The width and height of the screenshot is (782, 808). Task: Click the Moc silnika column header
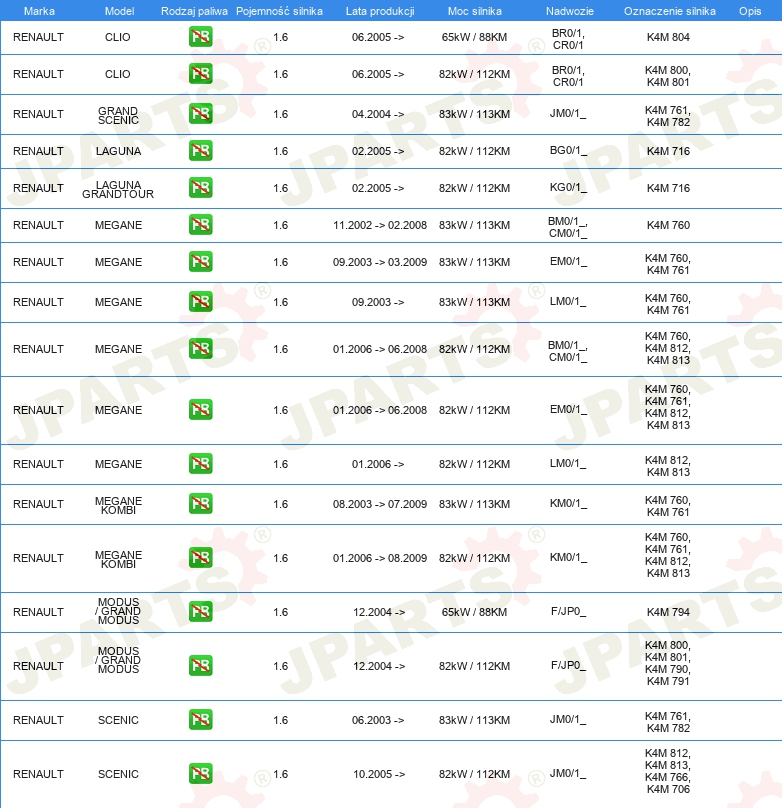click(x=474, y=11)
